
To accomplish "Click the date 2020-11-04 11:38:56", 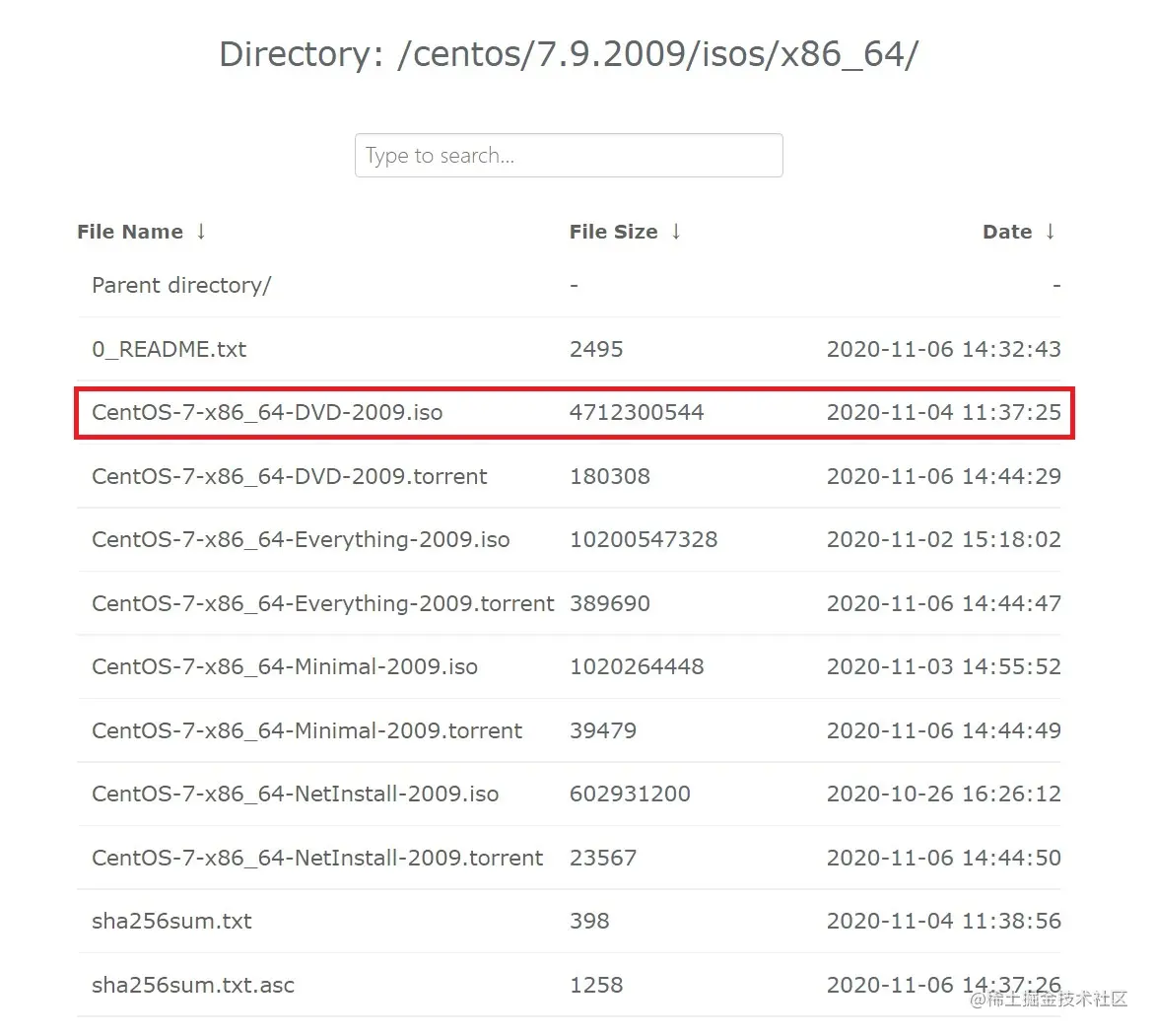I will 943,921.
